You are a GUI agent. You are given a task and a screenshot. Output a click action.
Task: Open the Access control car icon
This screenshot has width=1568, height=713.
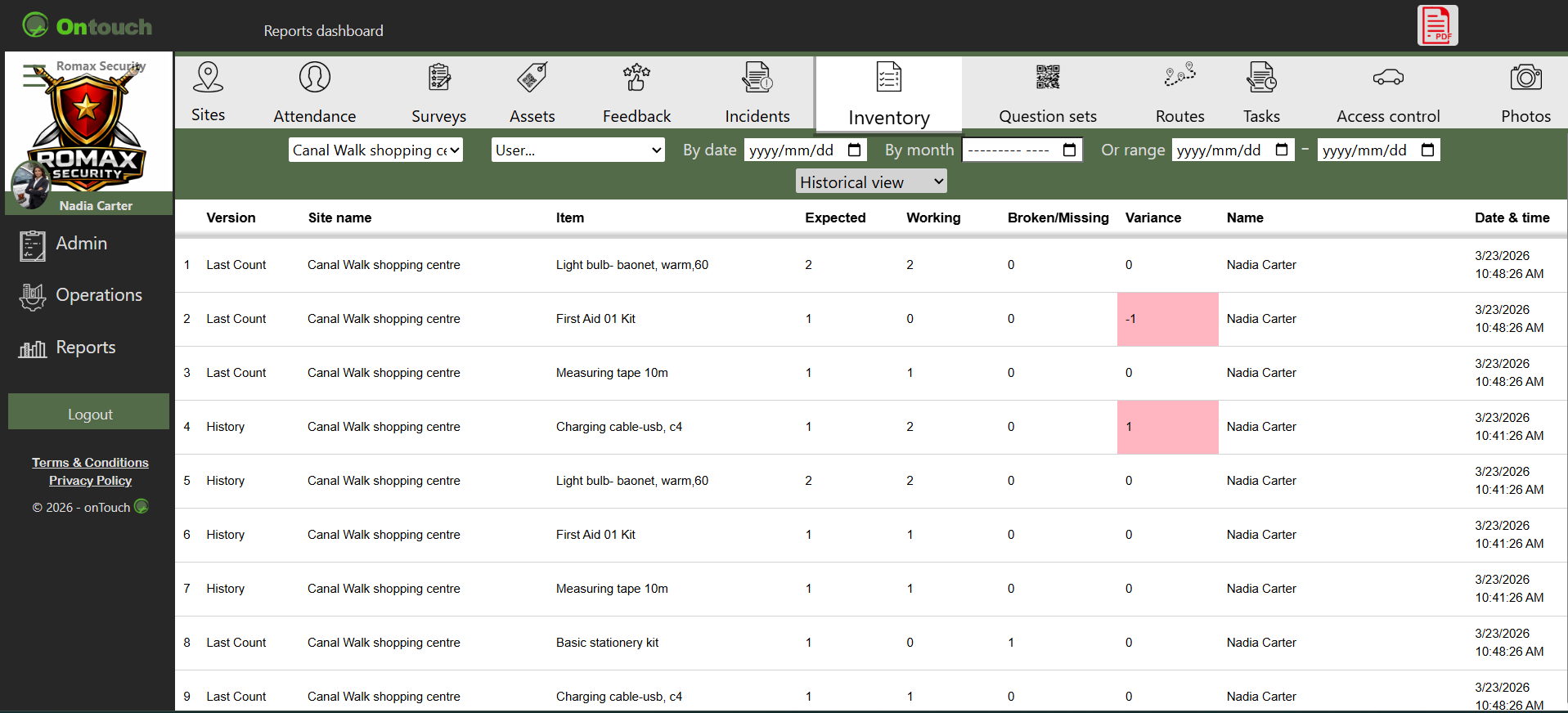tap(1387, 78)
